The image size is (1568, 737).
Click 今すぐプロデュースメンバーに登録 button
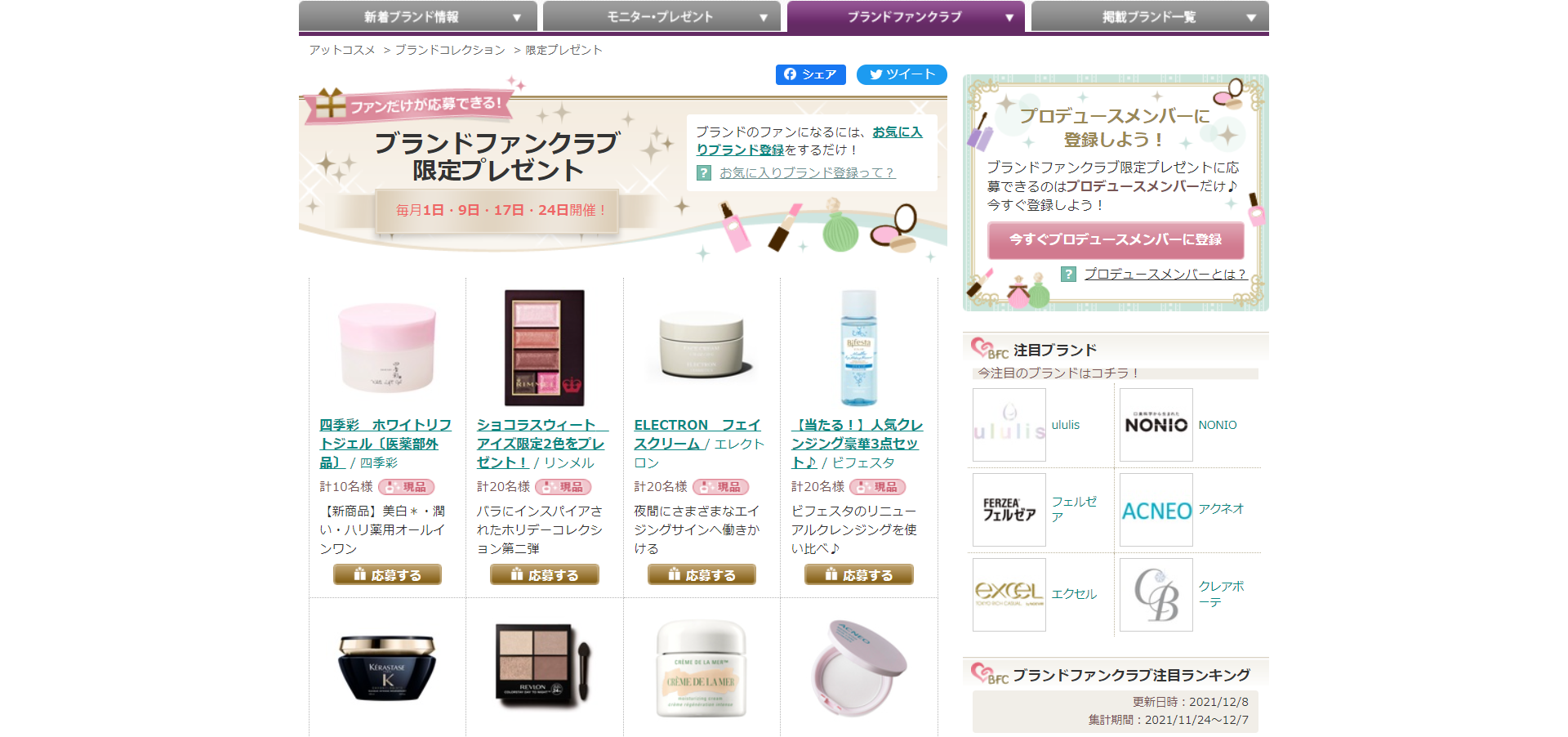(x=1116, y=240)
